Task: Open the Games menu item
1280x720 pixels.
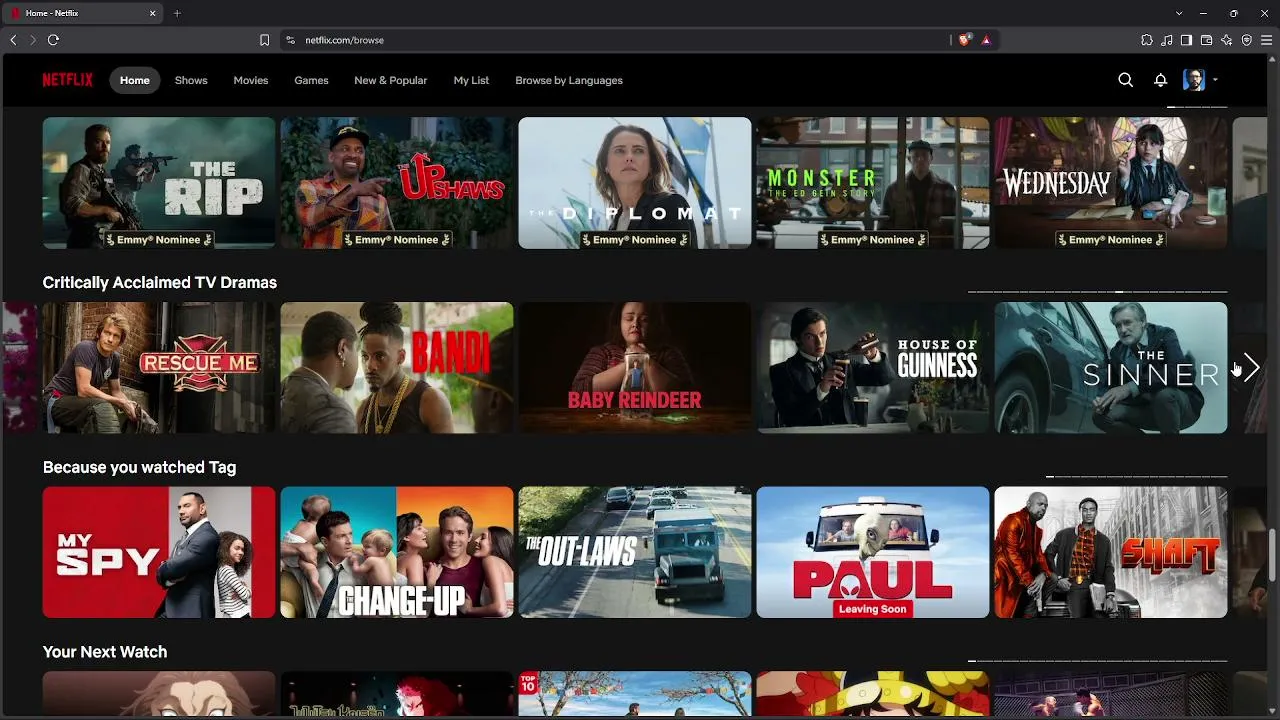Action: pos(311,80)
